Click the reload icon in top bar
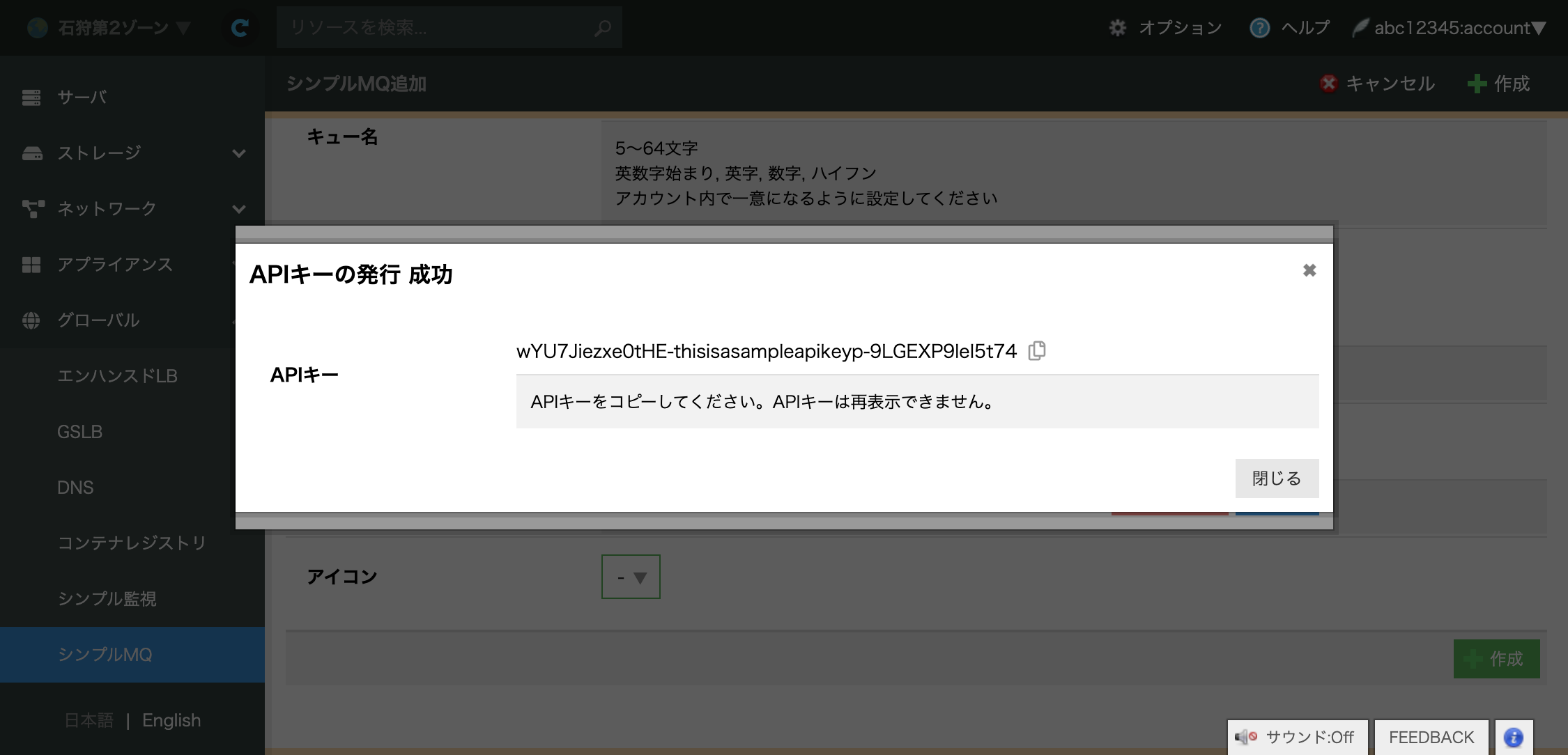 pos(240,28)
